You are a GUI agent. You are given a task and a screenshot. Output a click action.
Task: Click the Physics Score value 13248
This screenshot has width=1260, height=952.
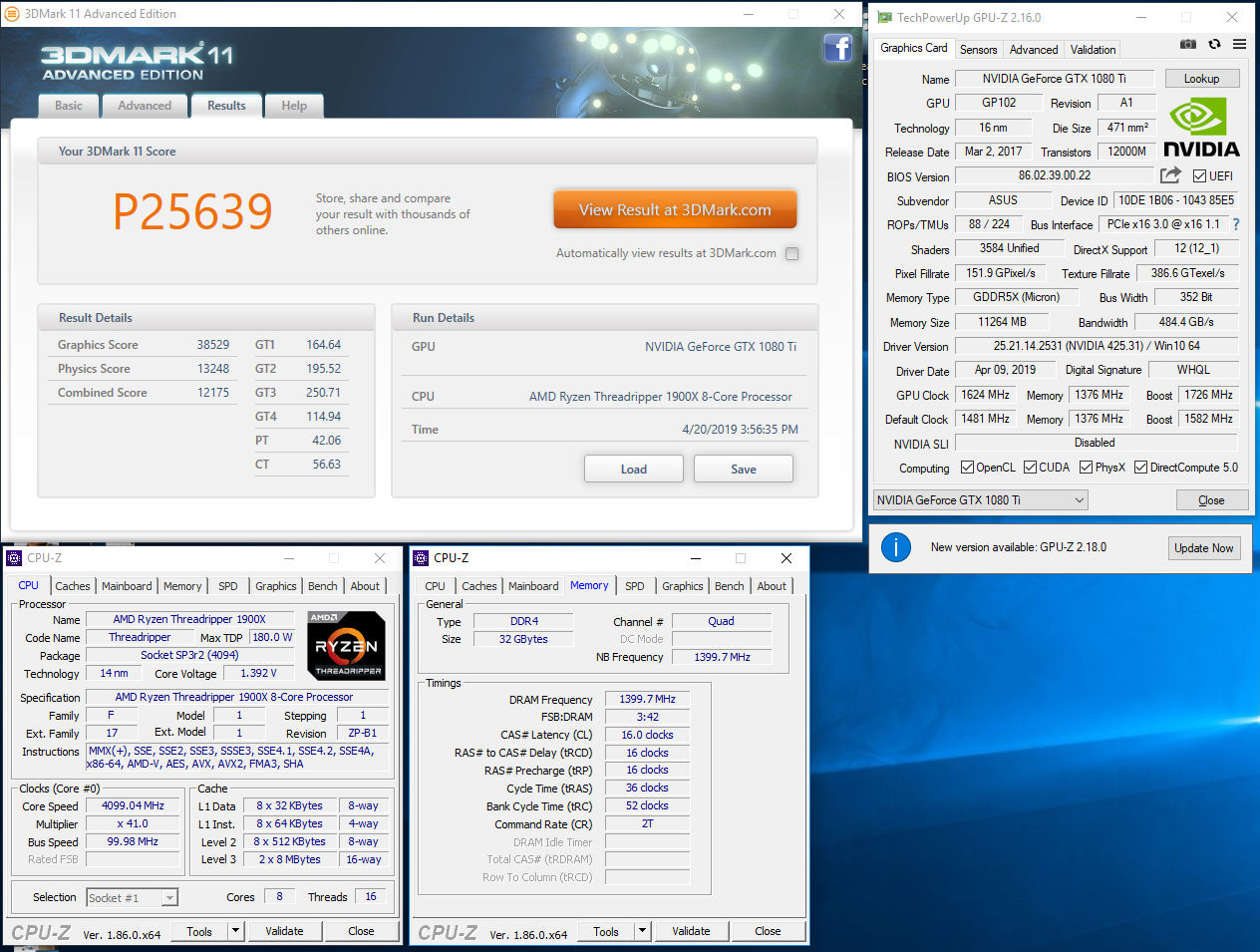pyautogui.click(x=212, y=369)
